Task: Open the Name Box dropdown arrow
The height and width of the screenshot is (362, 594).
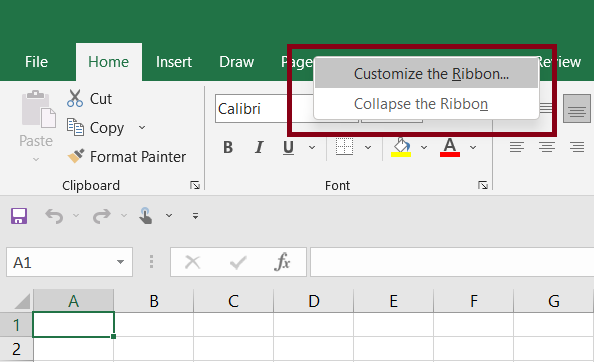Action: (x=120, y=262)
